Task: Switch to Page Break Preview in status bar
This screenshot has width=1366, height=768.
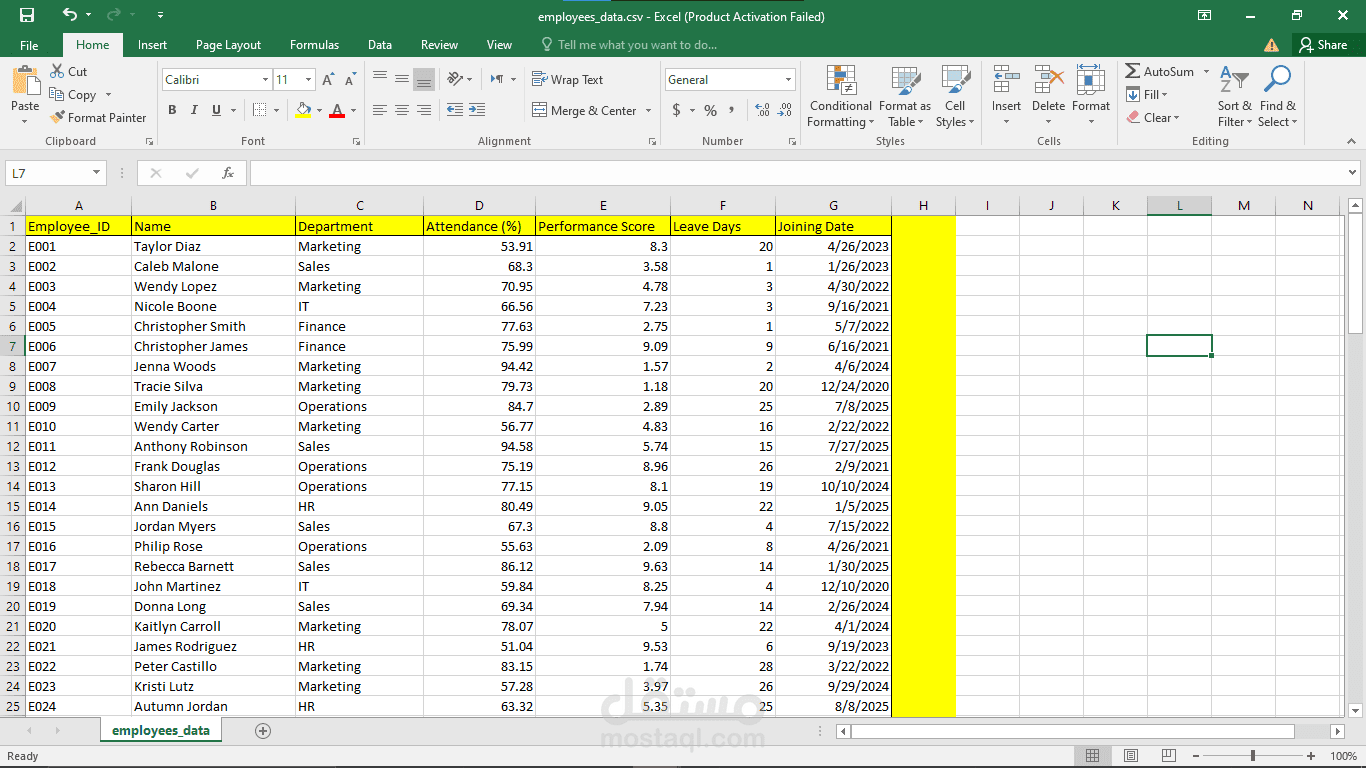Action: point(1169,756)
